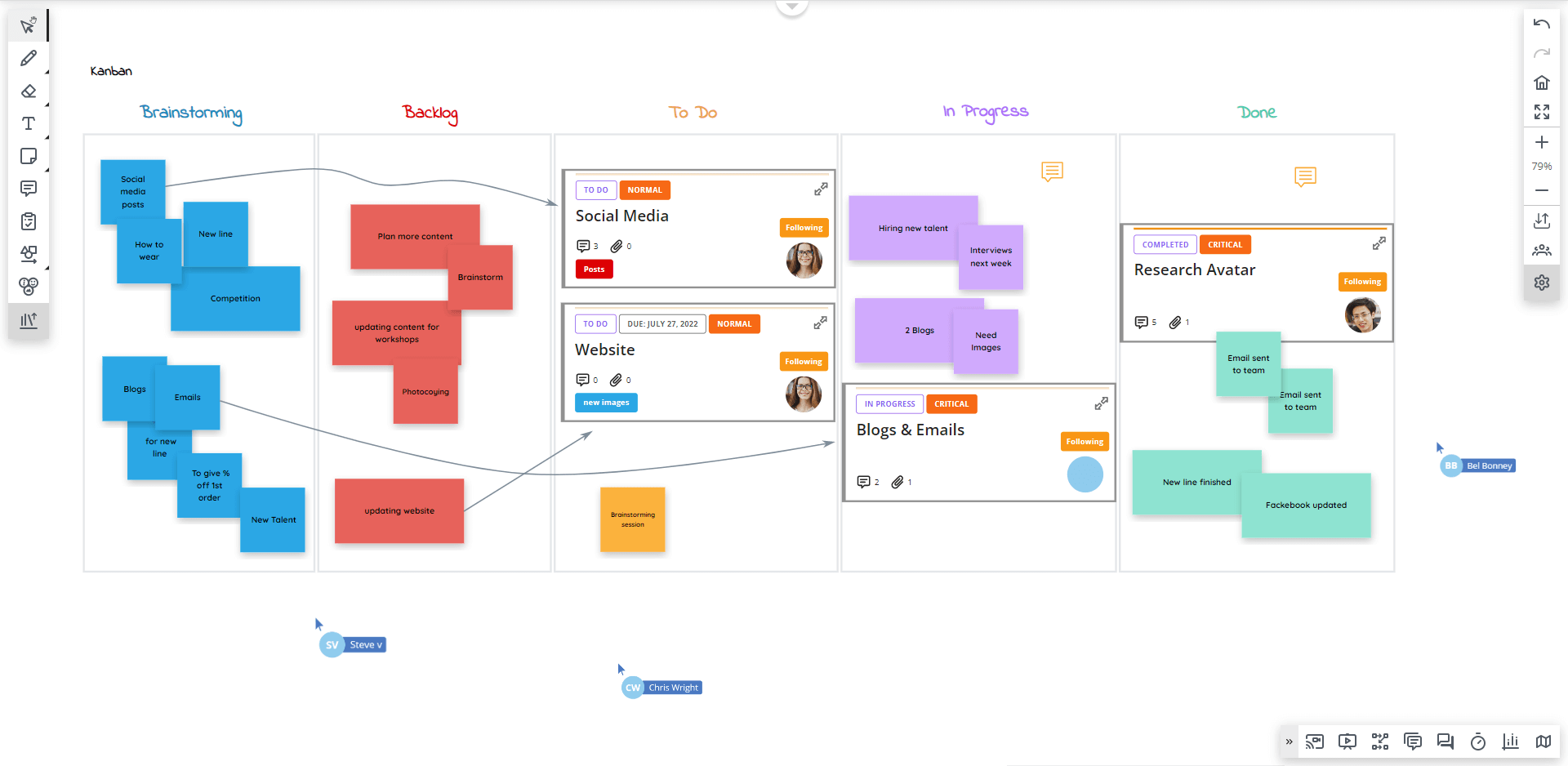Click the NORMAL badge on Social Media

[x=644, y=190]
